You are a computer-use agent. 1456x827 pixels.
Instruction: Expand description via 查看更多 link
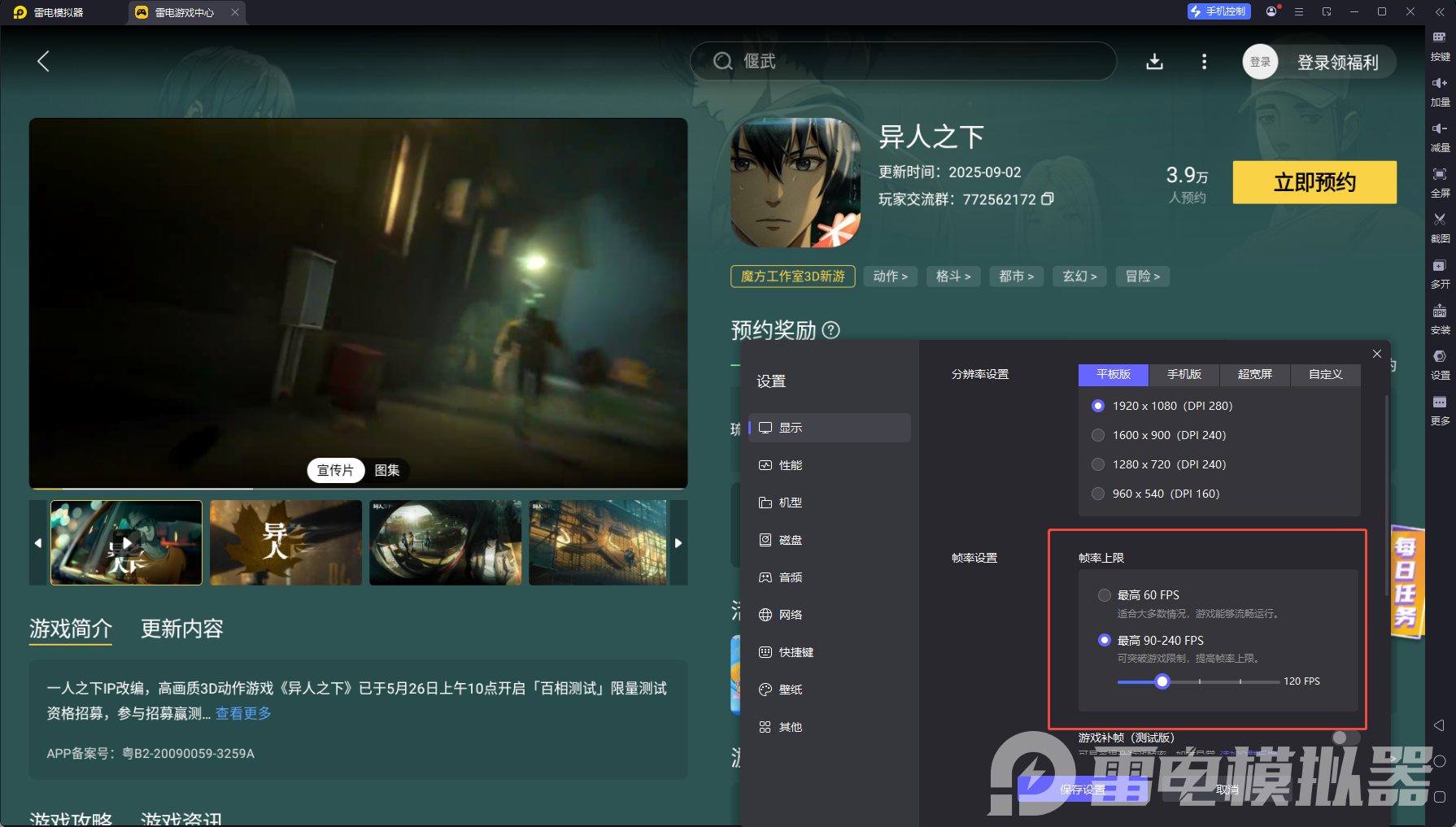point(243,713)
